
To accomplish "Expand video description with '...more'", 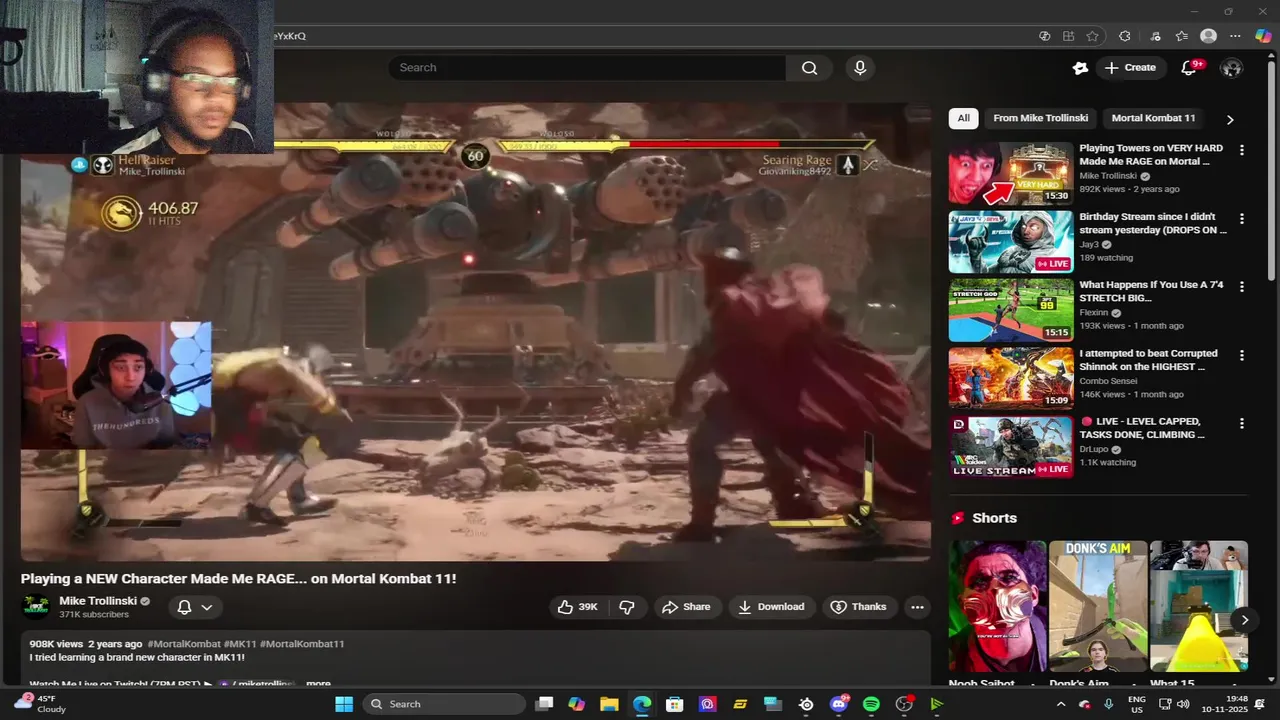I will coord(318,684).
